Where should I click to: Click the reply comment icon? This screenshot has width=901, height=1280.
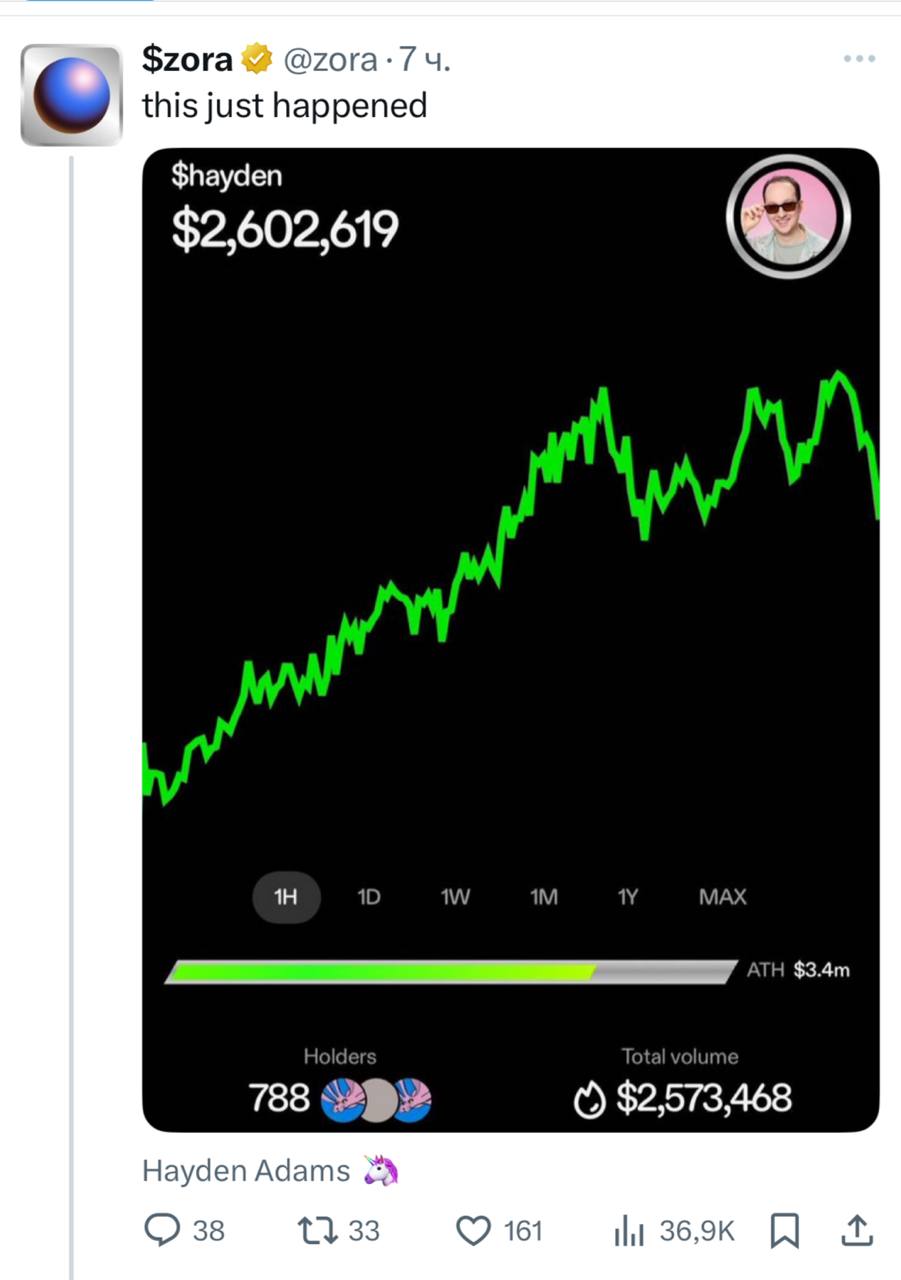[162, 1230]
